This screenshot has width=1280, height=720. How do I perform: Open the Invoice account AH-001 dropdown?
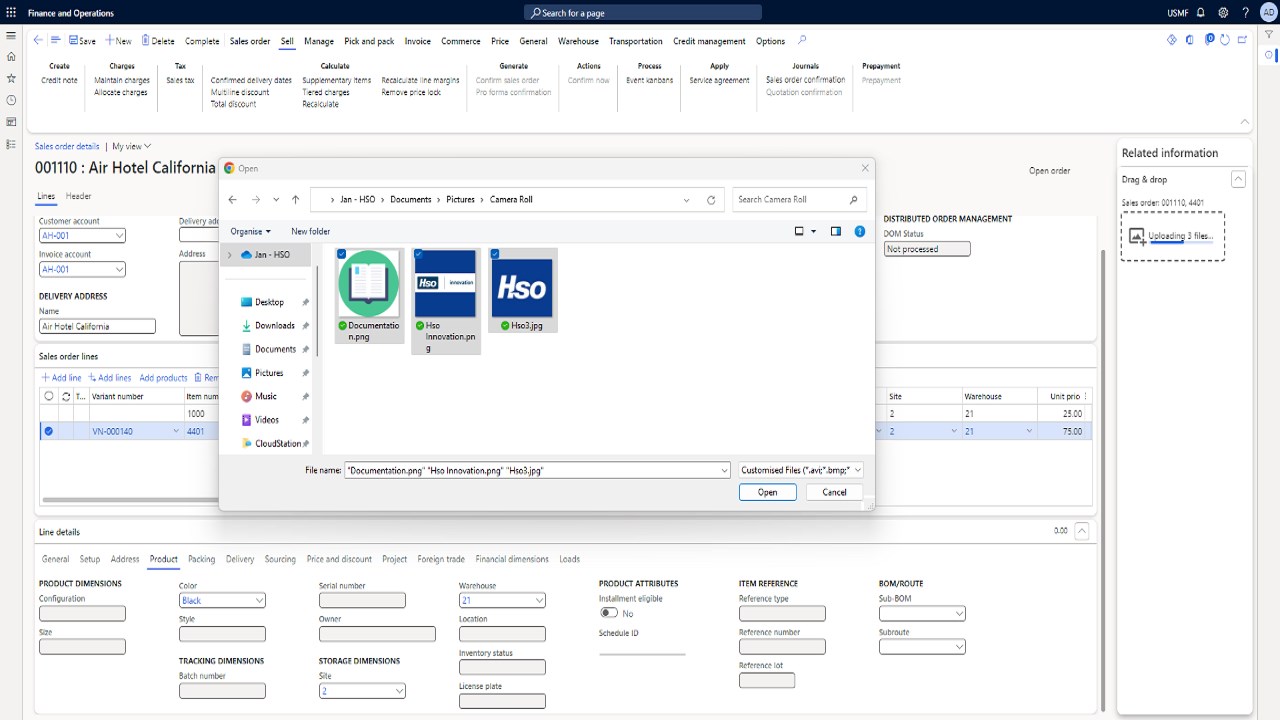tap(119, 269)
